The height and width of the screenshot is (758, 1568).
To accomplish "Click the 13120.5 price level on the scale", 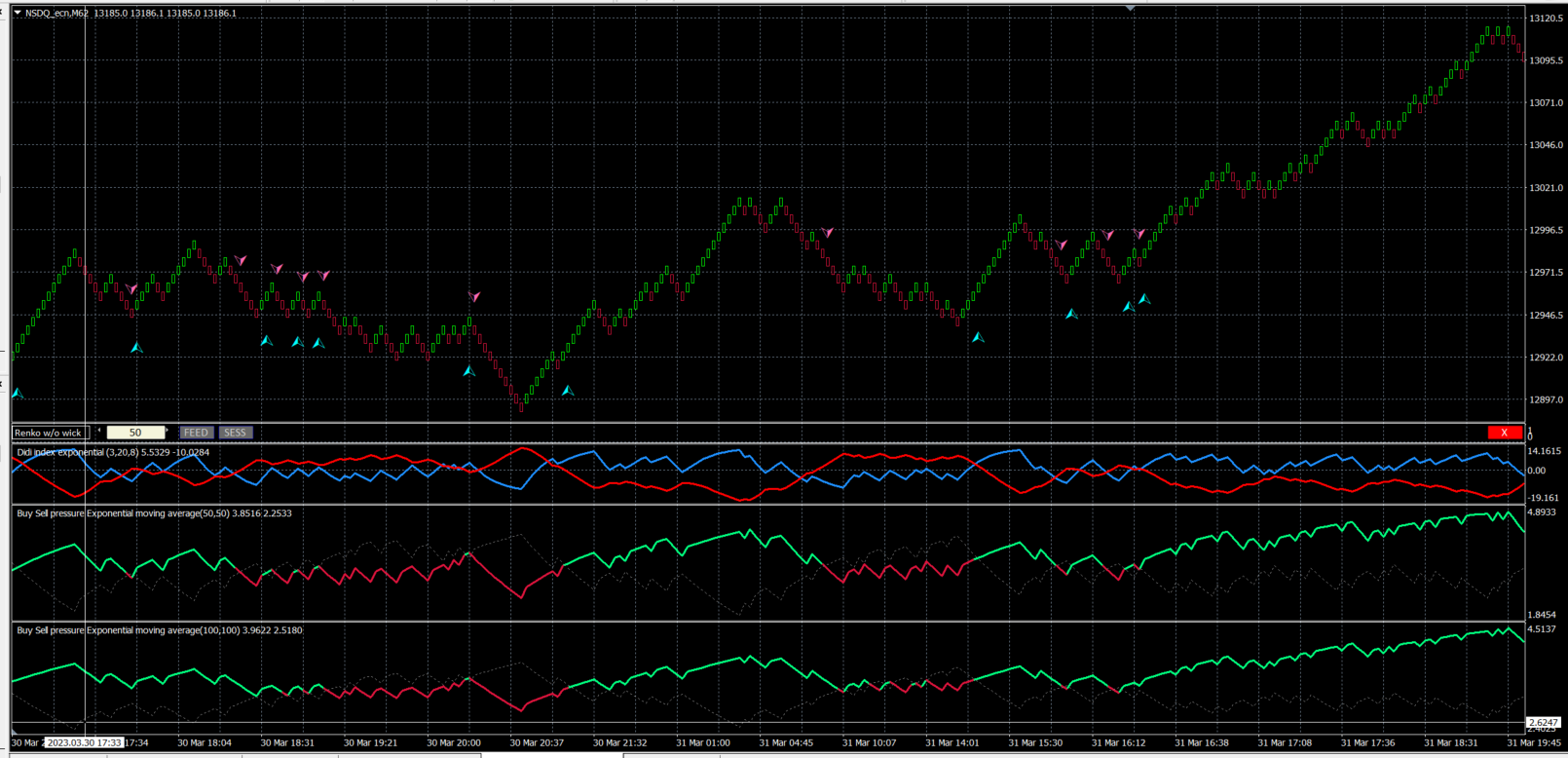I will click(1546, 19).
